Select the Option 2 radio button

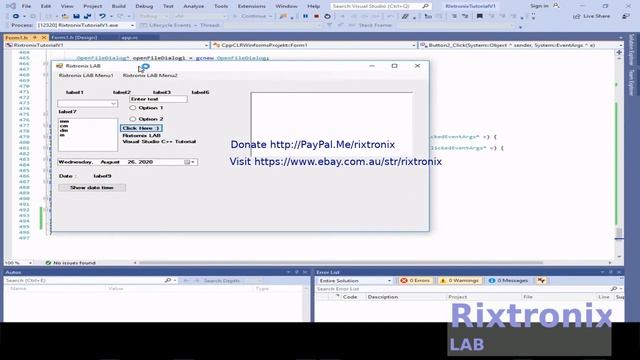click(x=133, y=119)
